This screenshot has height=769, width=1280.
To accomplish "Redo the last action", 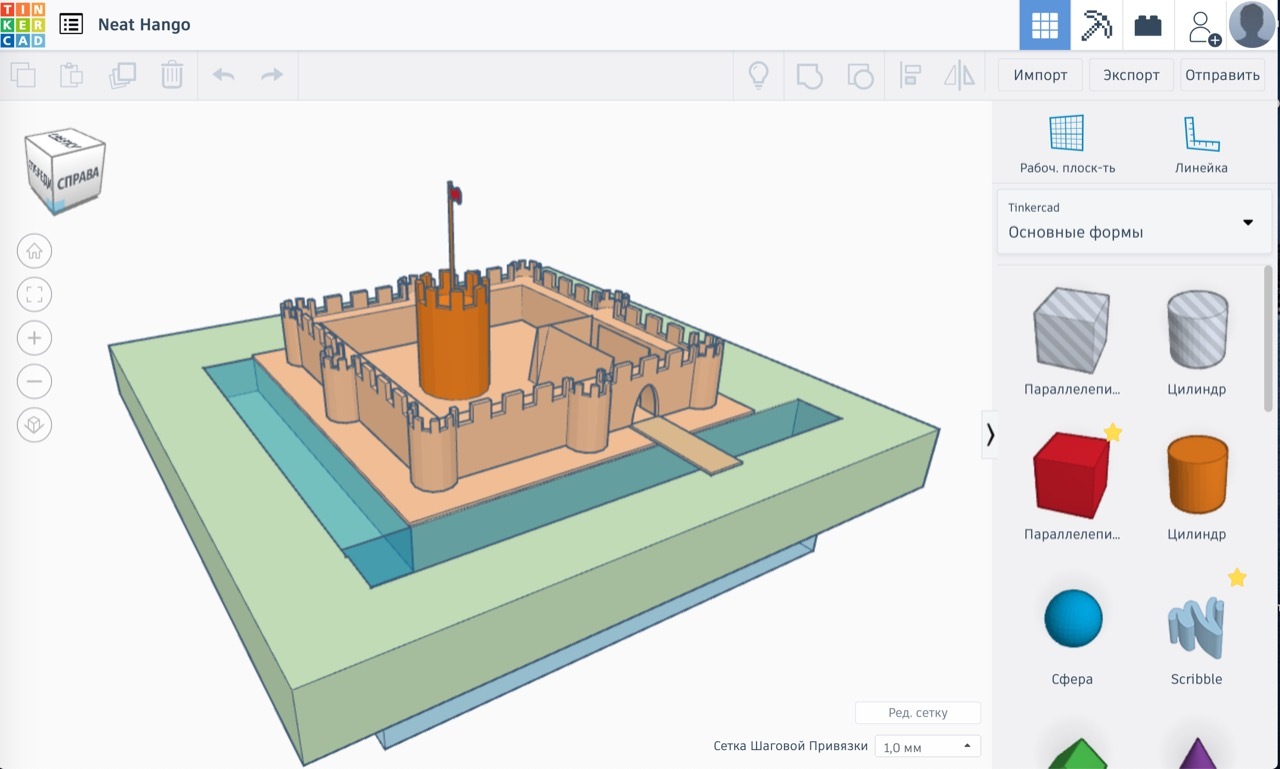I will [272, 75].
